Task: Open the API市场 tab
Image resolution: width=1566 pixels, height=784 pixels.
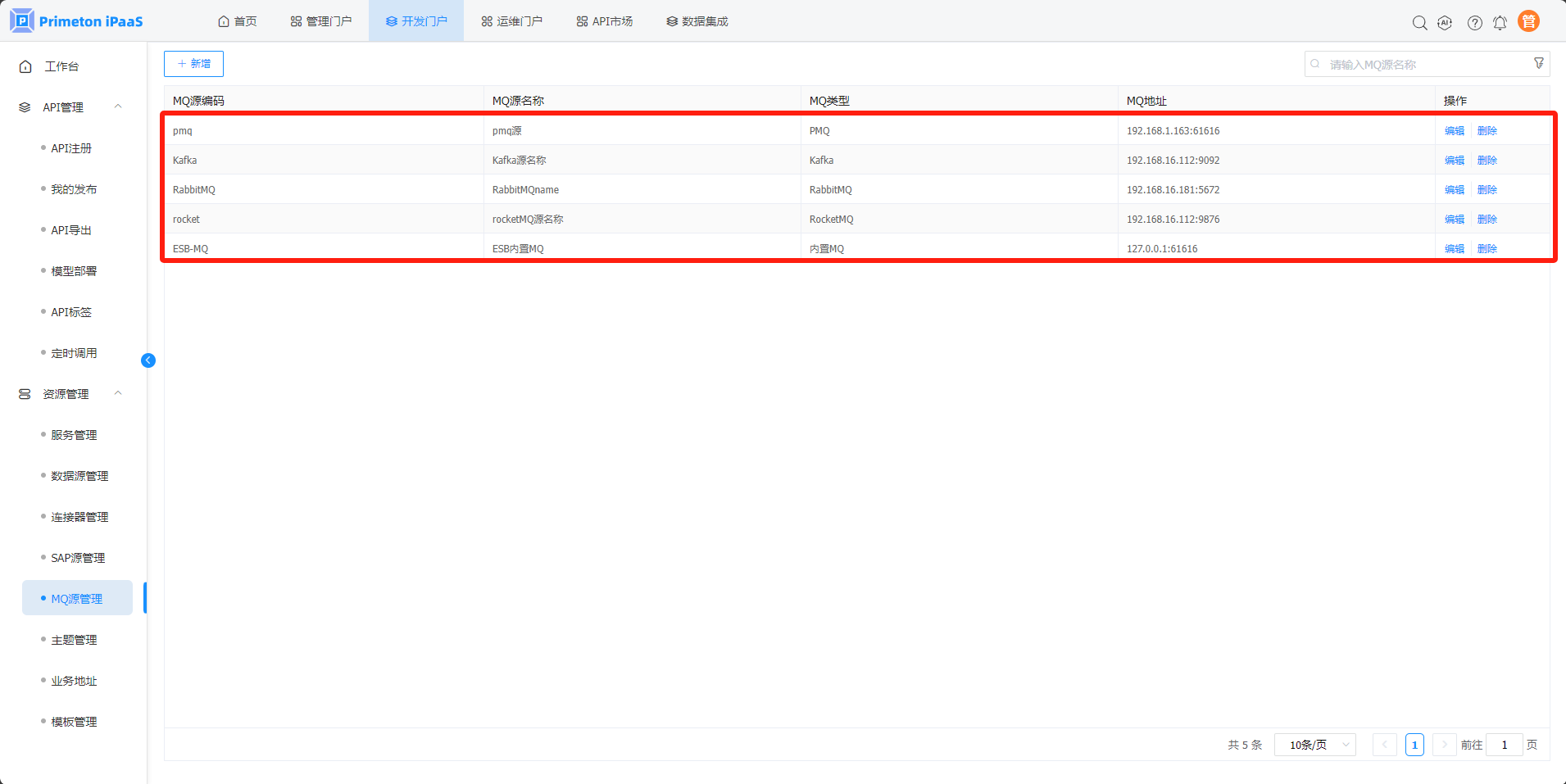Action: [605, 21]
